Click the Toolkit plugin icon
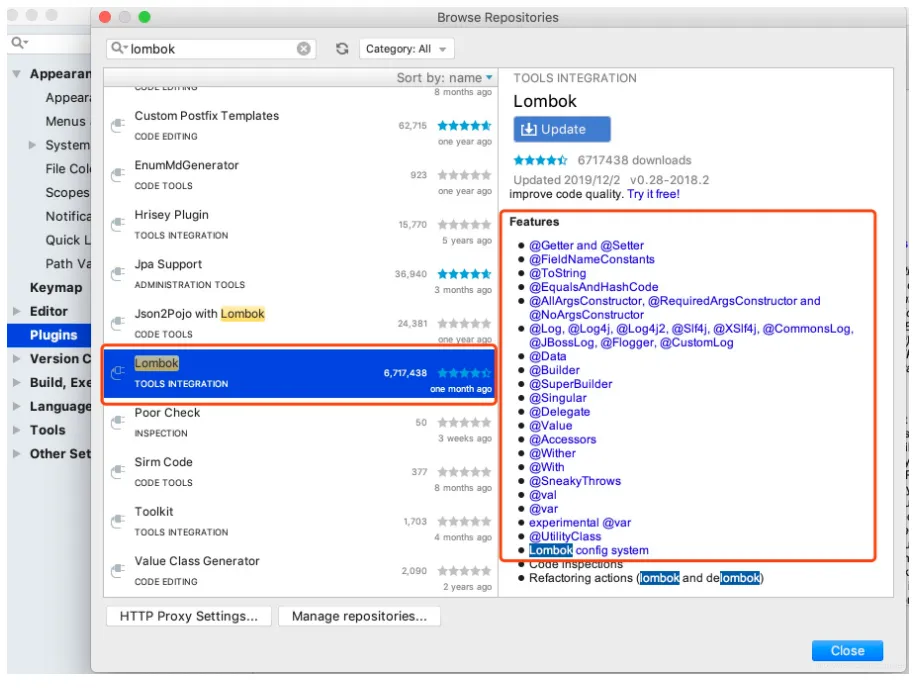The width and height of the screenshot is (913, 688). click(x=118, y=521)
